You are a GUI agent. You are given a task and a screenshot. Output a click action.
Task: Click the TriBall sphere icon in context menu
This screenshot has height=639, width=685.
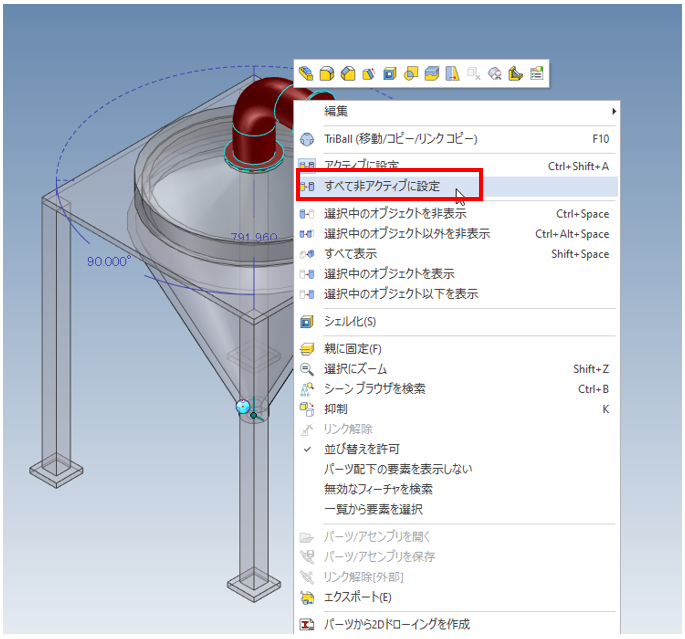point(307,139)
